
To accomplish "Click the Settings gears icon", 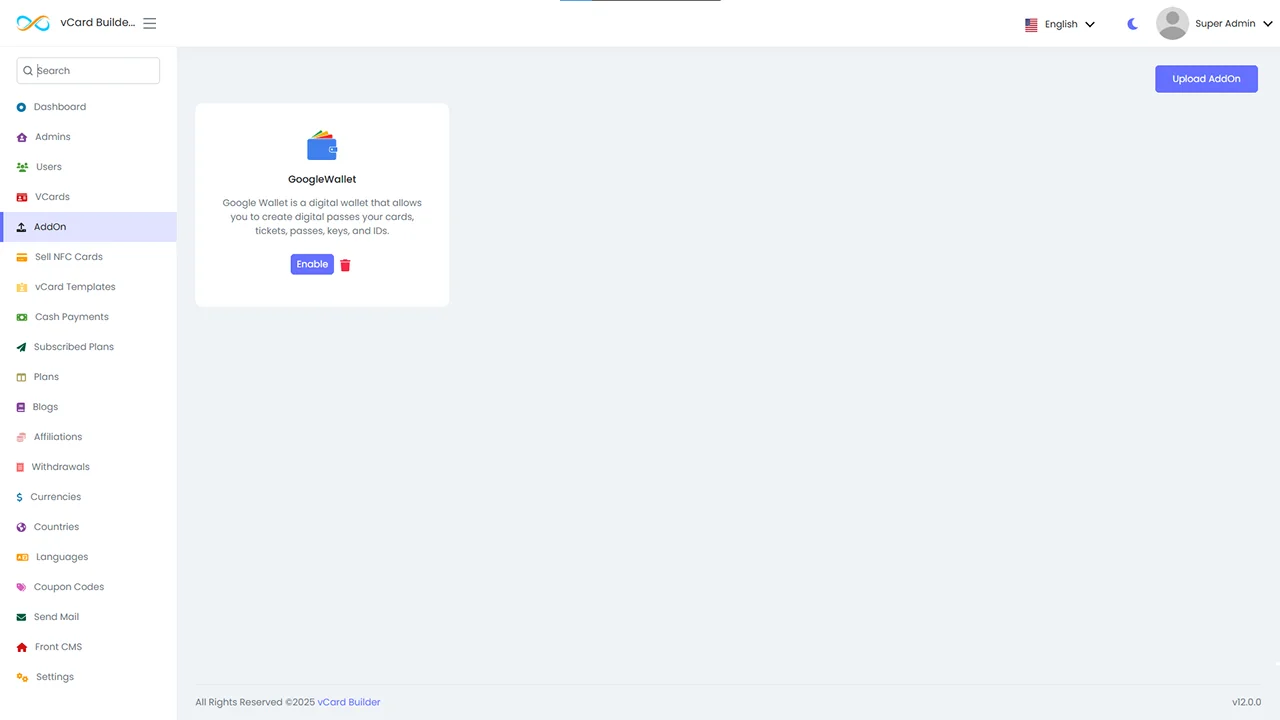I will pyautogui.click(x=22, y=677).
